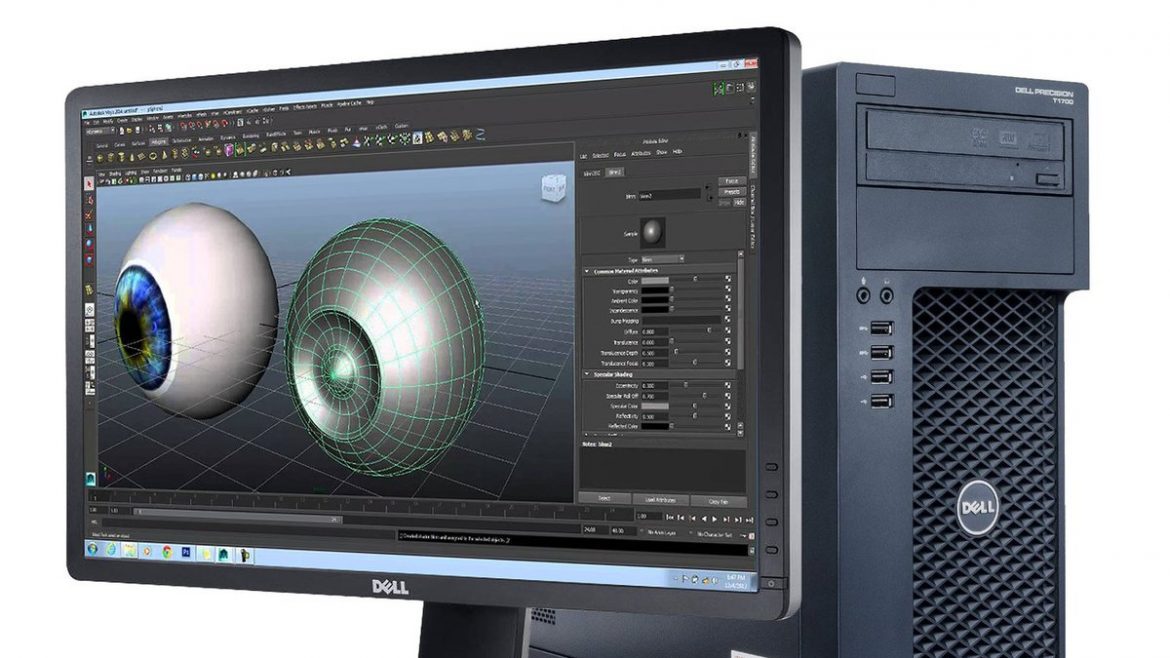The width and height of the screenshot is (1170, 658).
Task: Click the map button beside Diffuse
Action: (728, 330)
